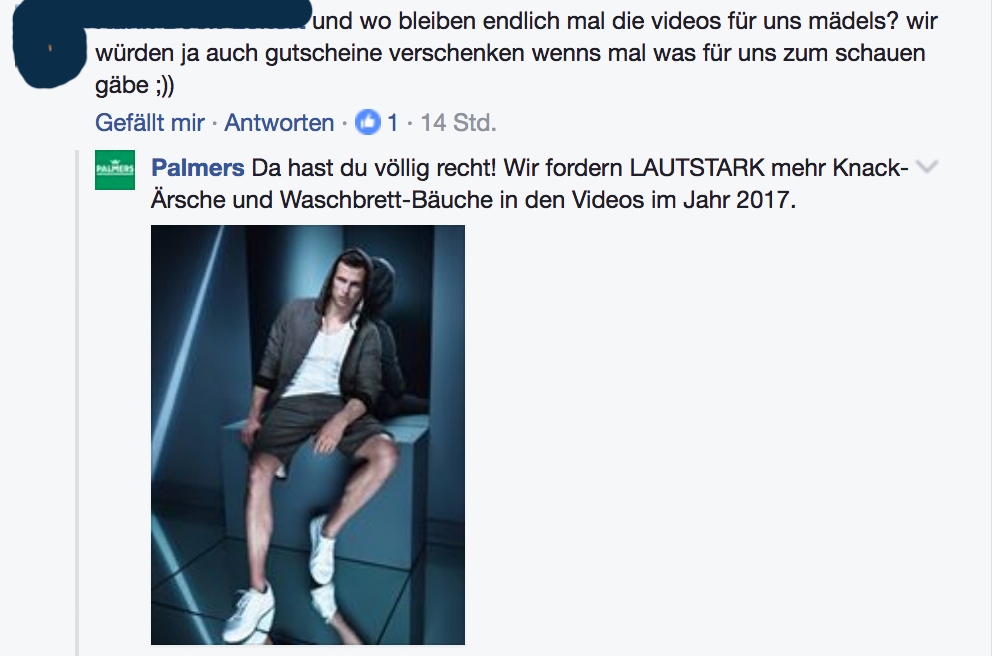Click the original comment text about videos
This screenshot has height=656, width=992.
[x=516, y=53]
